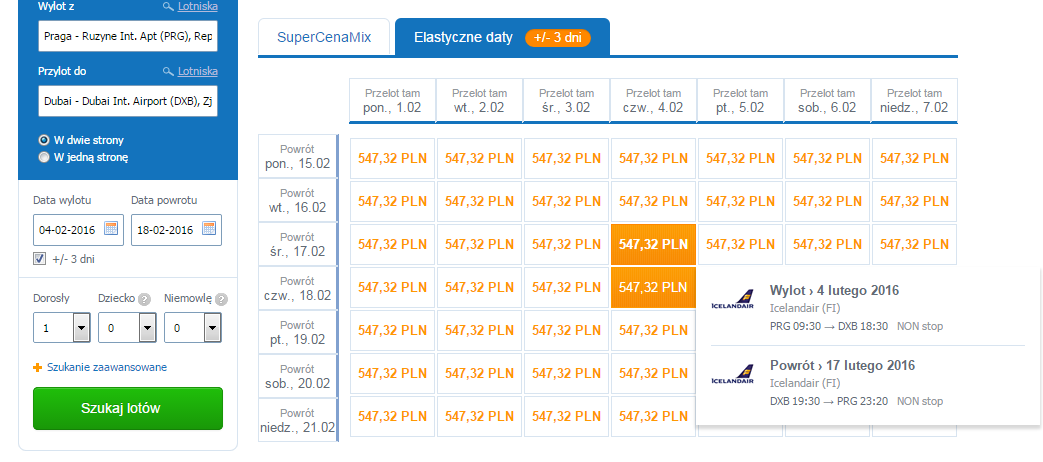
Task: Open return date calendar icon
Action: pos(209,229)
